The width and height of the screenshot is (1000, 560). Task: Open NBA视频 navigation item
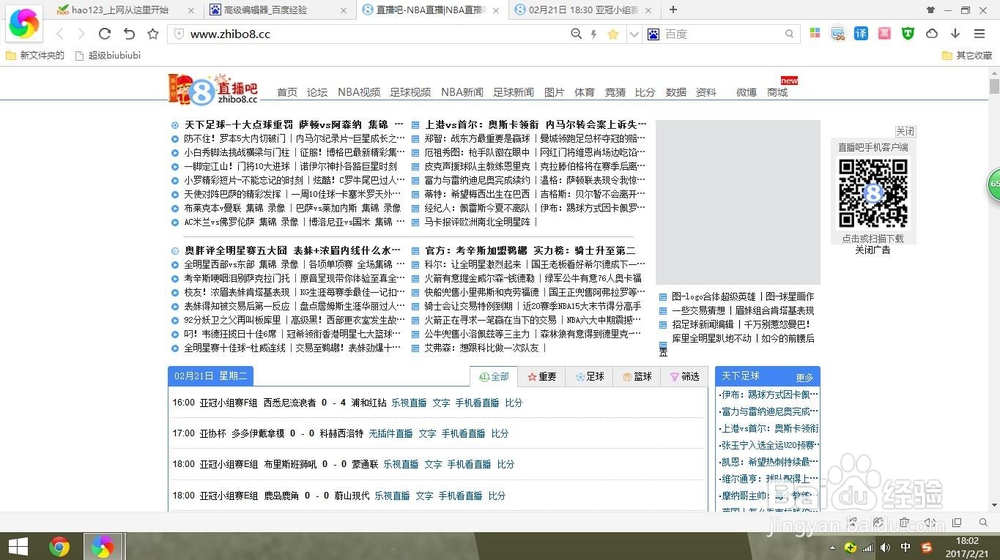point(359,92)
